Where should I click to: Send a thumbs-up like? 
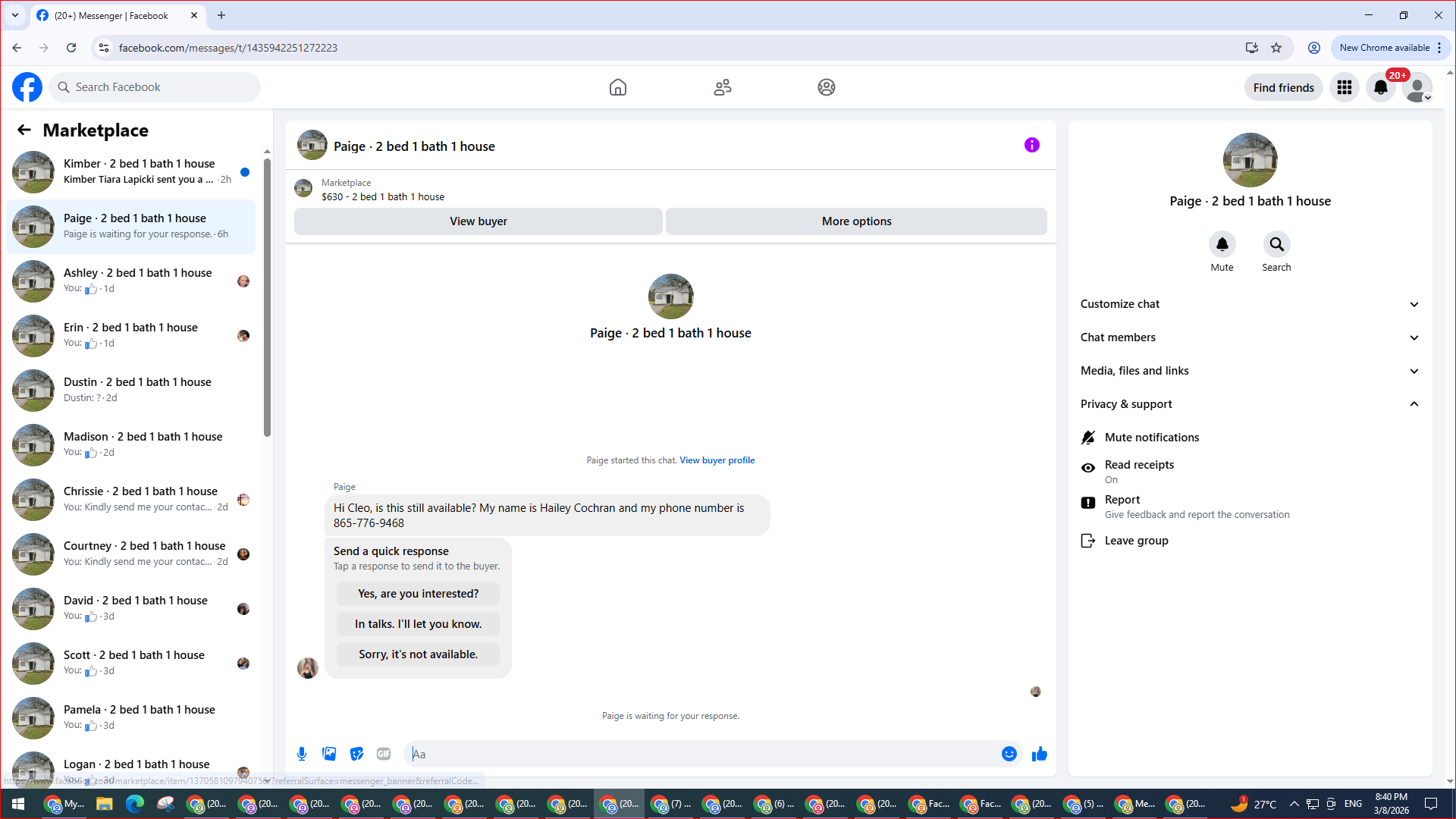[1039, 754]
